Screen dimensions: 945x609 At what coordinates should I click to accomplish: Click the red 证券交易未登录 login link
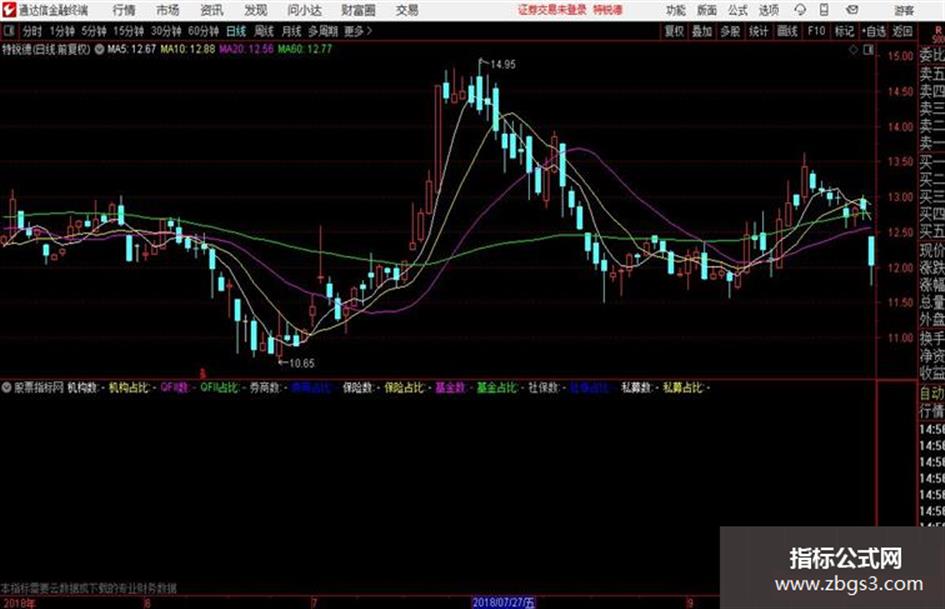[x=552, y=10]
